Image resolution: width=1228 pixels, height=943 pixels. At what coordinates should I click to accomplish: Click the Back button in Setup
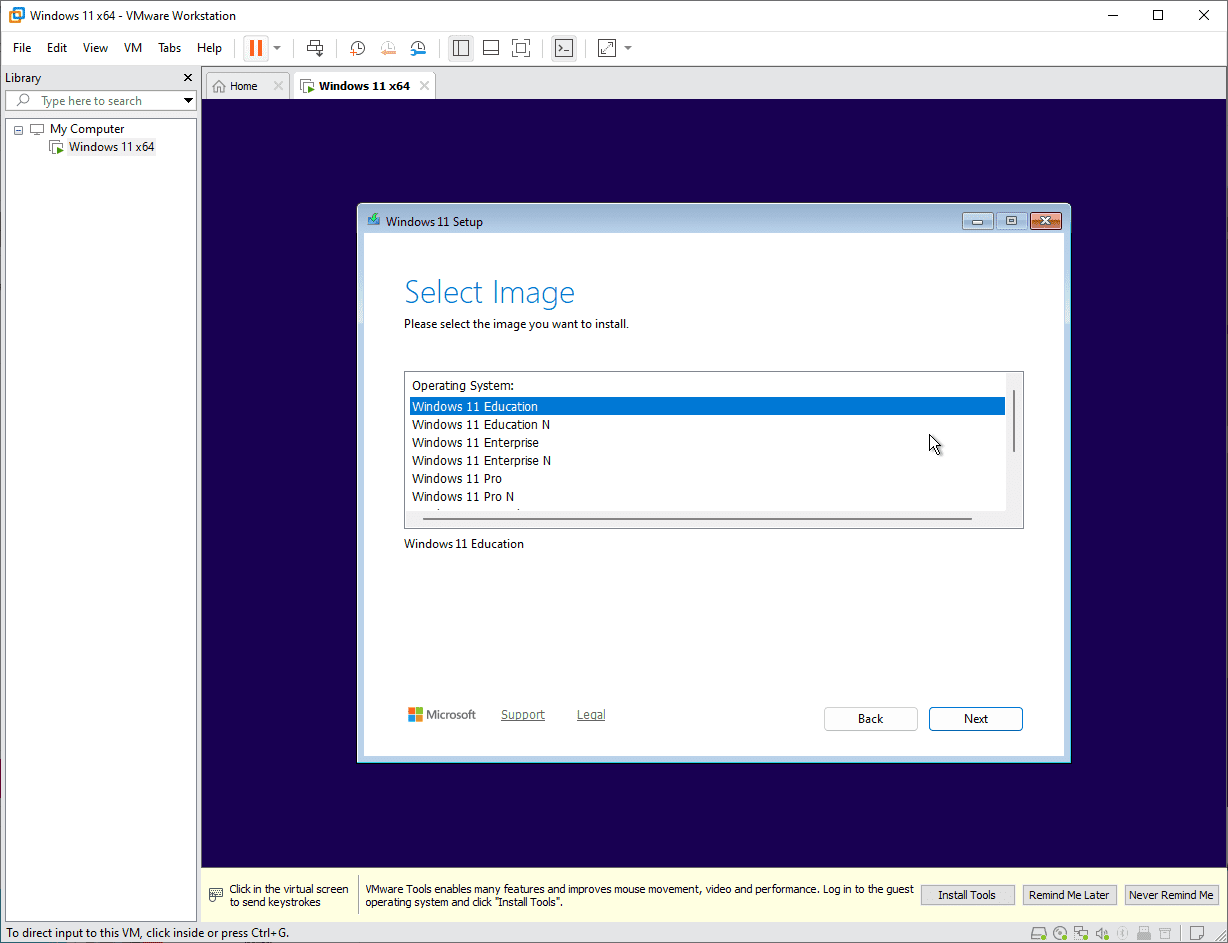pos(871,719)
